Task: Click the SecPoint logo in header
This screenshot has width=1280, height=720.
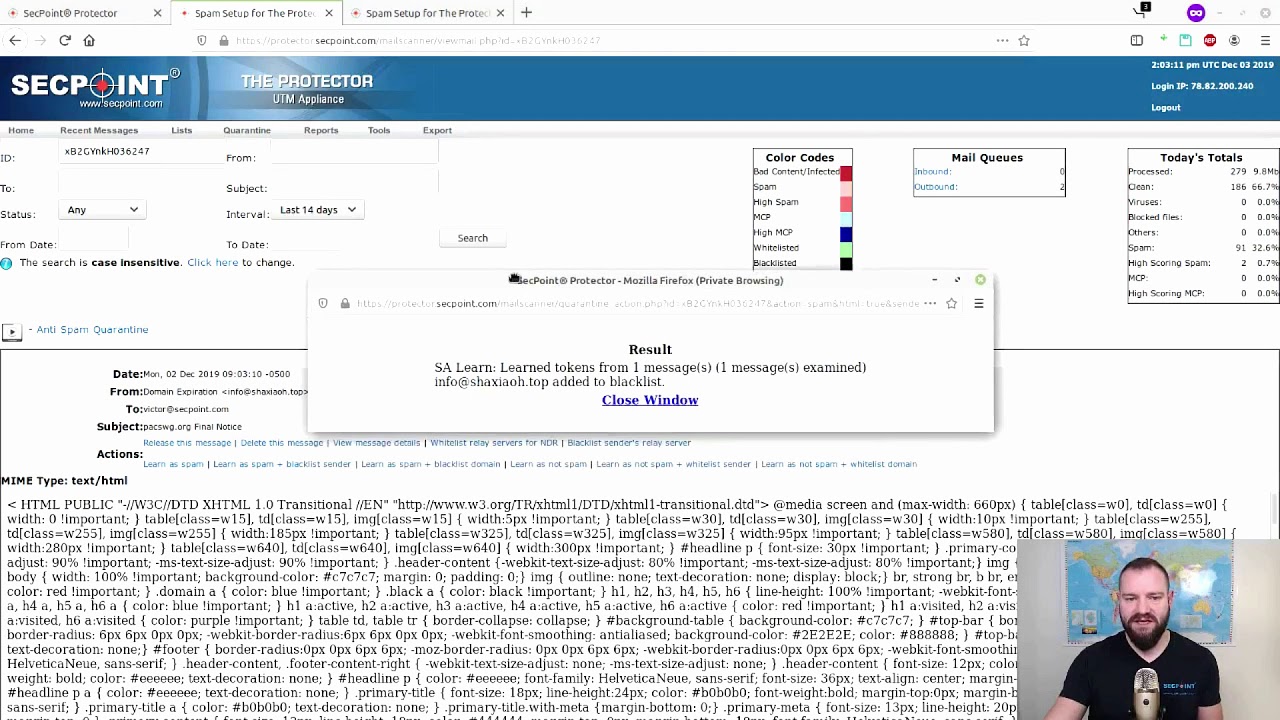Action: [x=95, y=88]
